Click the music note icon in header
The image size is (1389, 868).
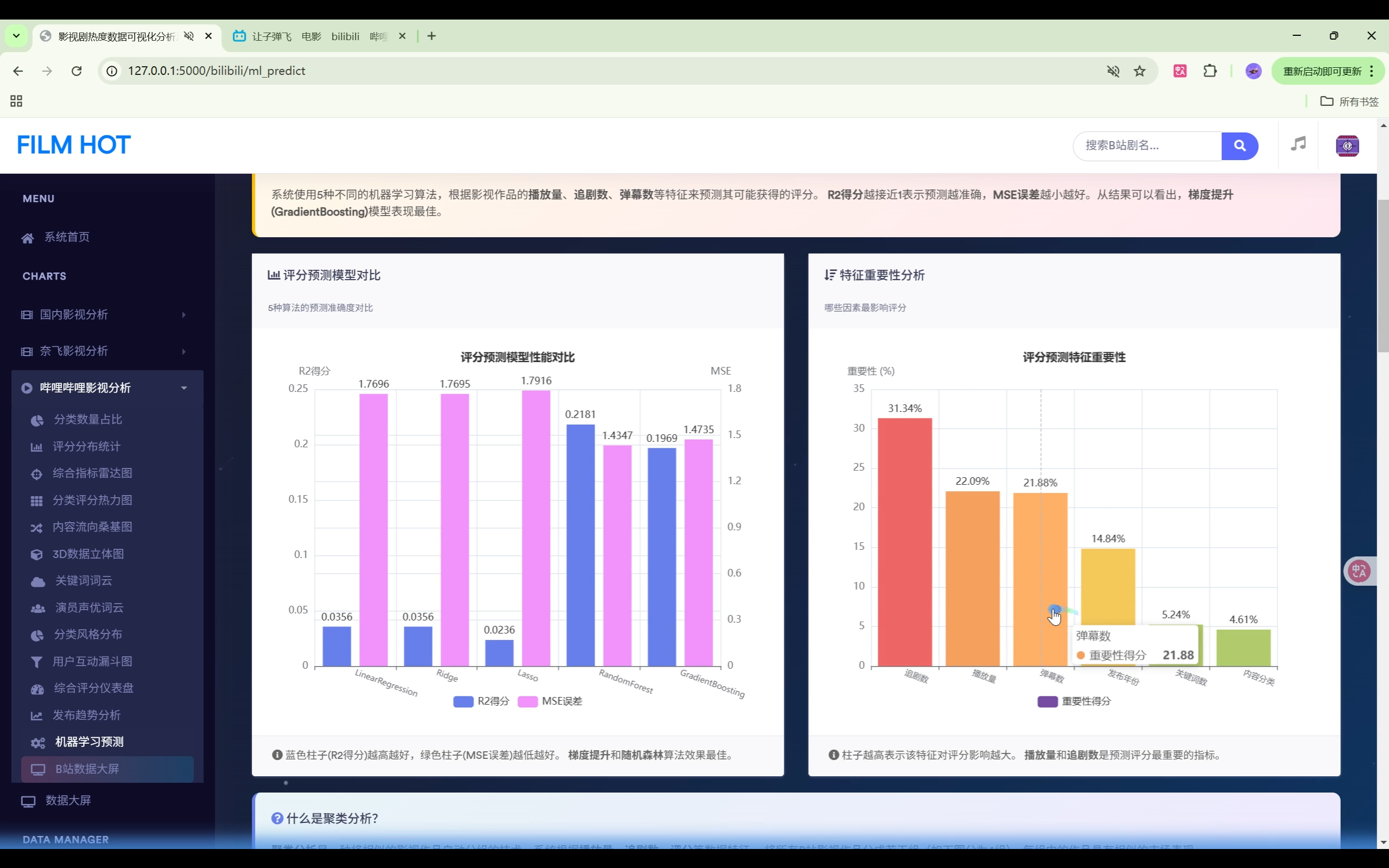[1298, 144]
